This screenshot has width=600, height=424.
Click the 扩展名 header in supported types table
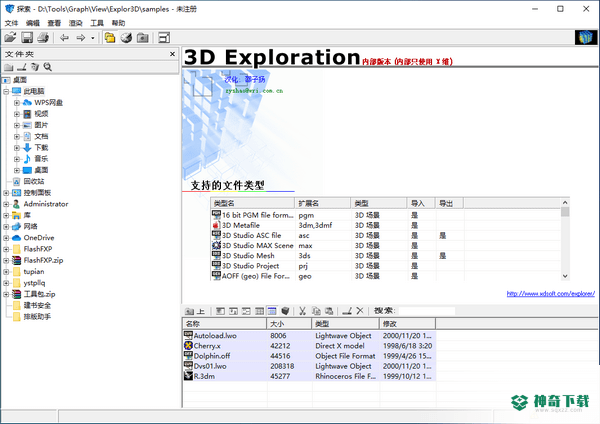(322, 203)
